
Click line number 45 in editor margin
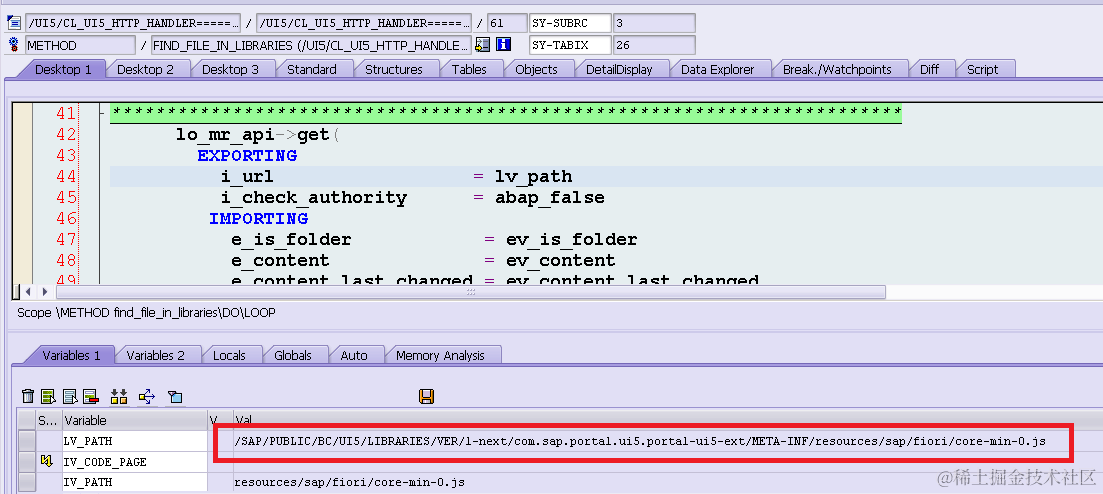[x=66, y=197]
